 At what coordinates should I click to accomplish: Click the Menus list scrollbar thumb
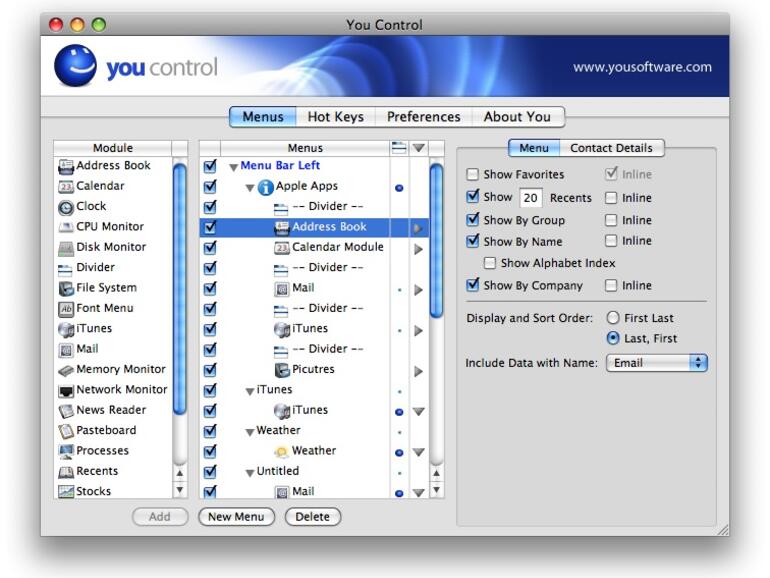(x=436, y=241)
